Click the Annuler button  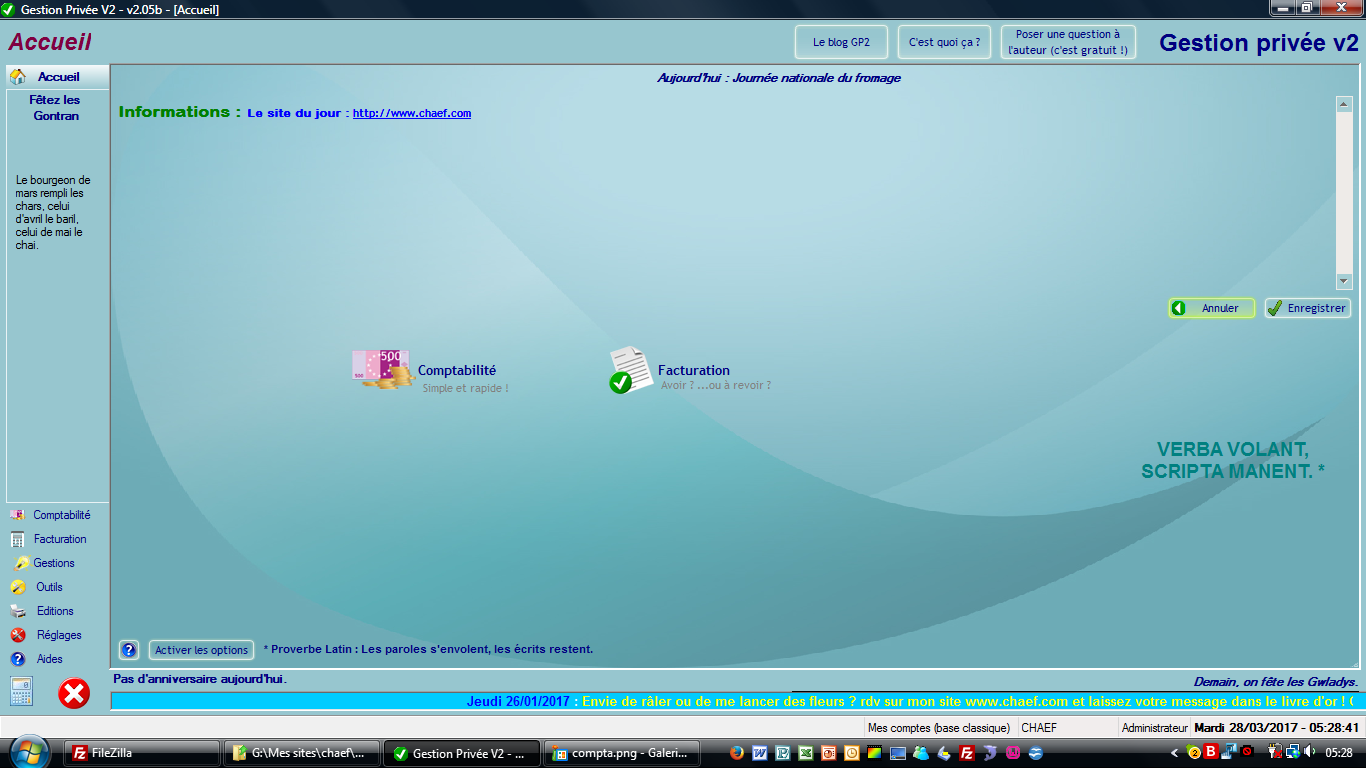tap(1212, 308)
